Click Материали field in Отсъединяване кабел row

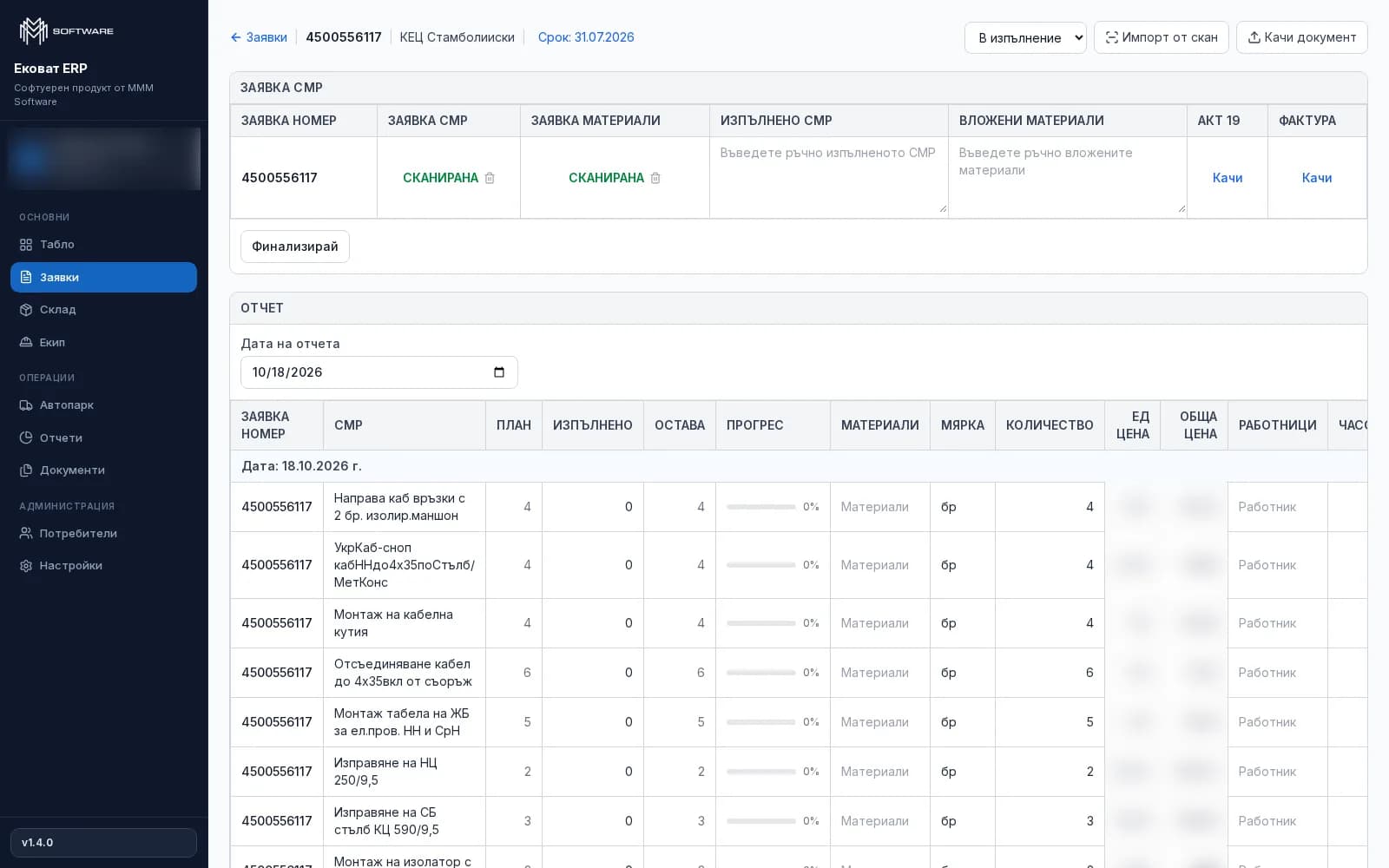point(879,673)
